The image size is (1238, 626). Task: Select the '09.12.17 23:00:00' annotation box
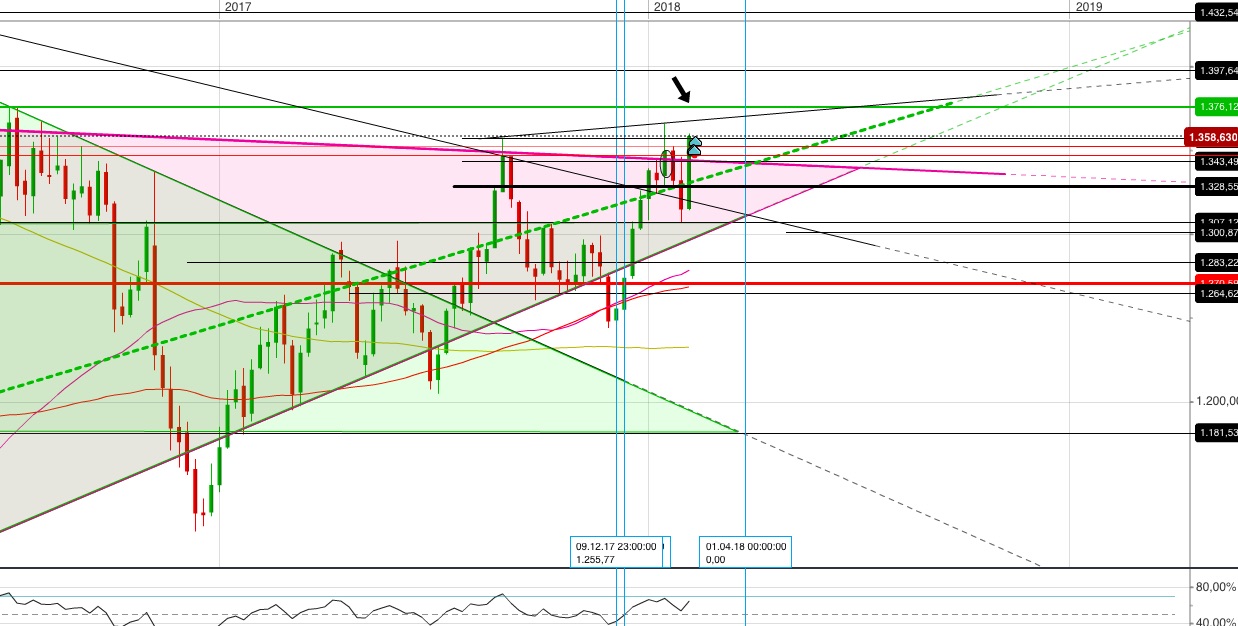pos(620,553)
